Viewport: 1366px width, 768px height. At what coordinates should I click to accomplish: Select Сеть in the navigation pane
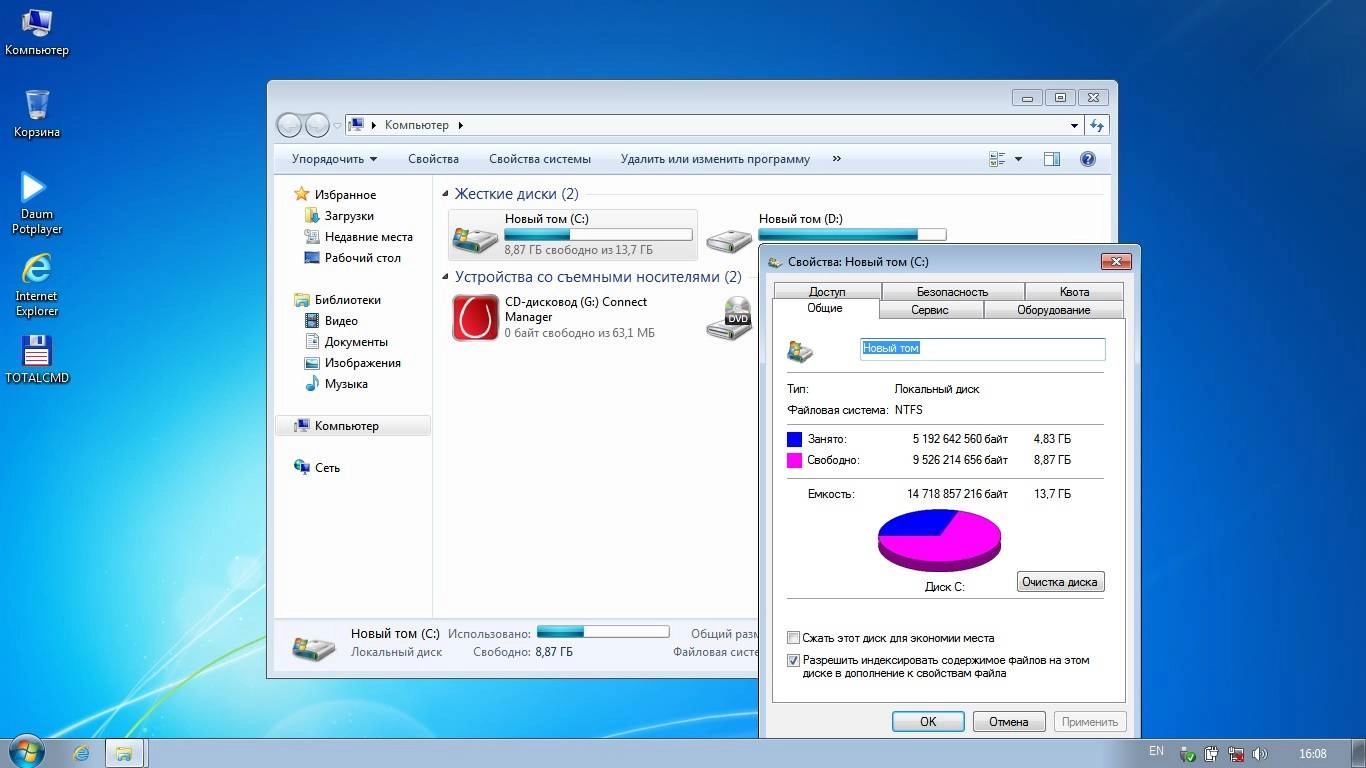pyautogui.click(x=317, y=467)
